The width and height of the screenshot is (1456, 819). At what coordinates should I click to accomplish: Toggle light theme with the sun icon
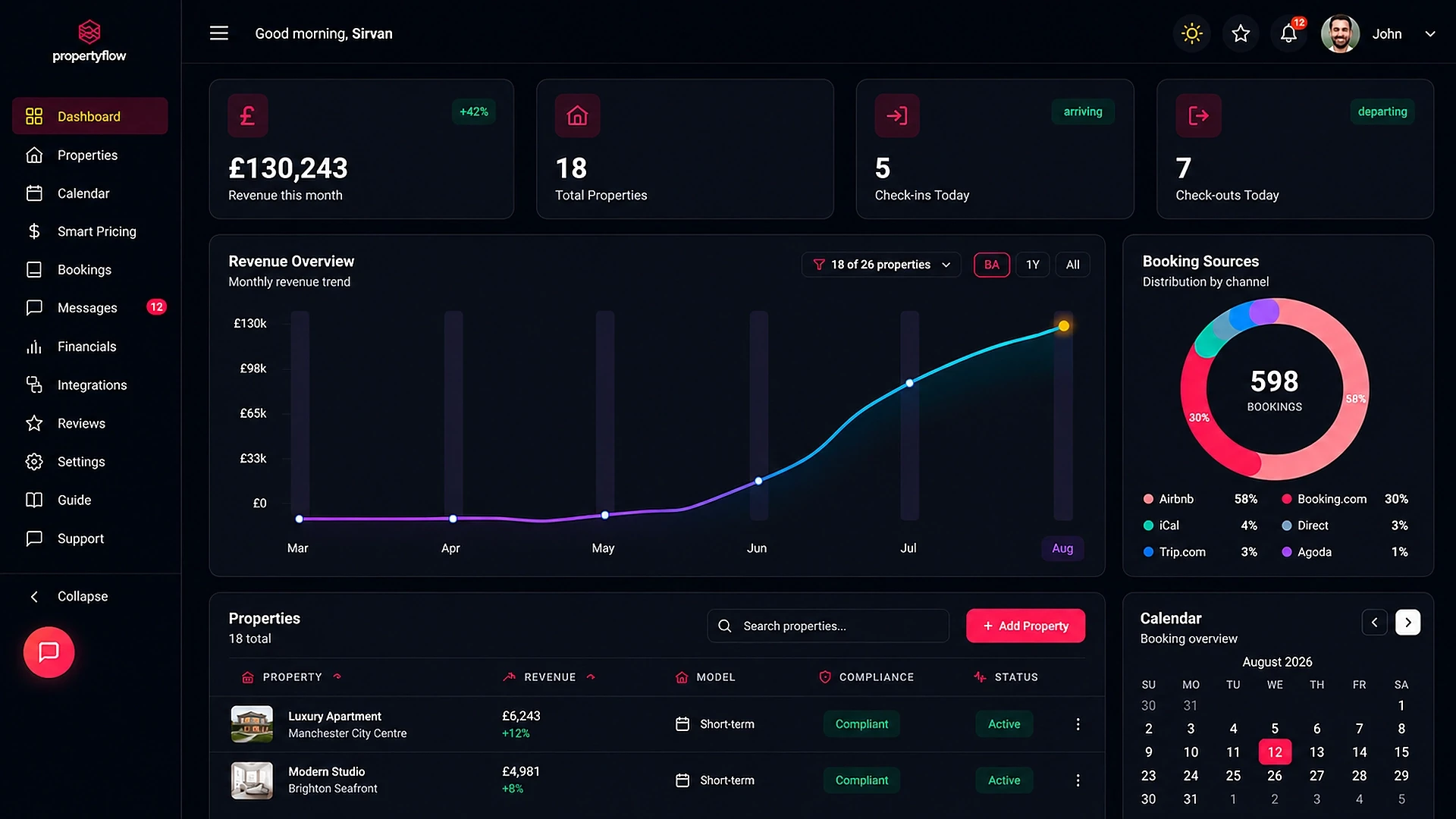(x=1192, y=33)
